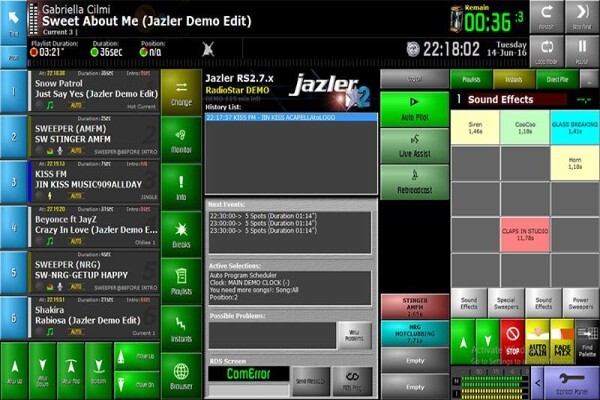Select the Special Sweepers palette
This screenshot has height=400, width=600.
pos(506,303)
